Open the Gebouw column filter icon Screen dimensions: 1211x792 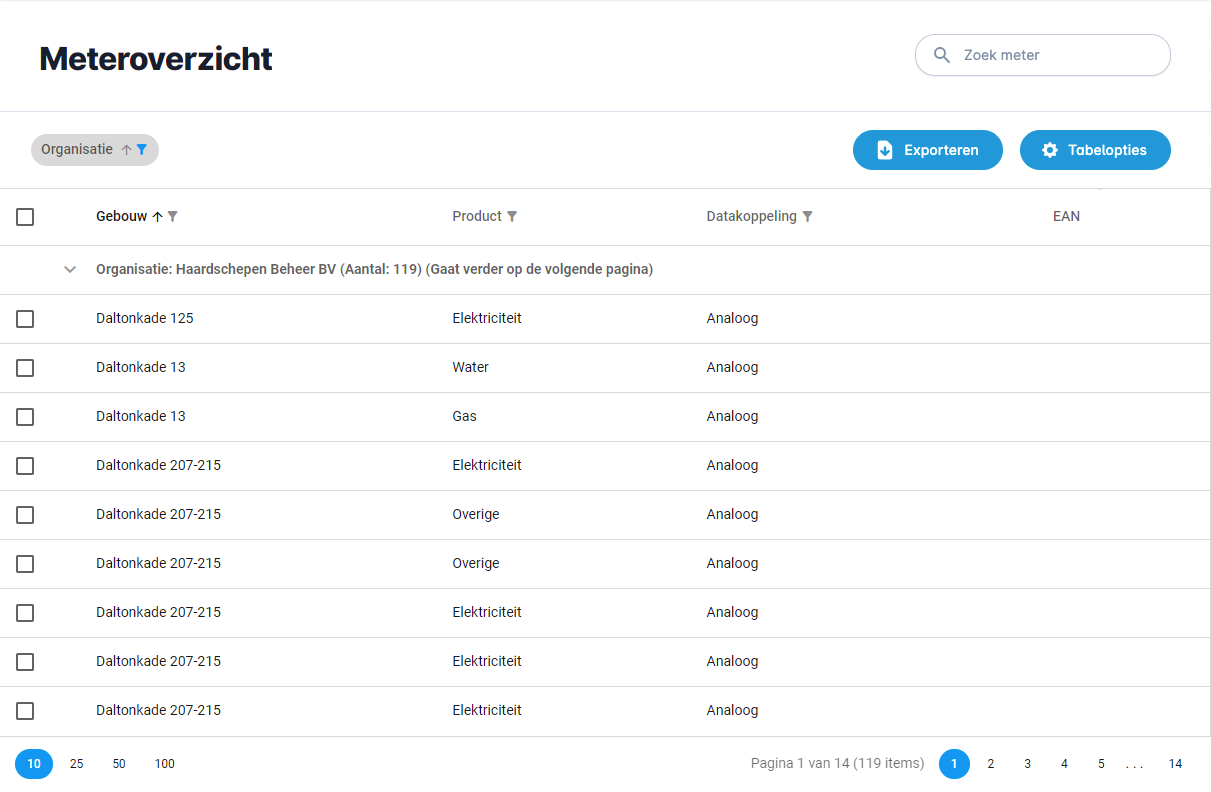coord(173,216)
